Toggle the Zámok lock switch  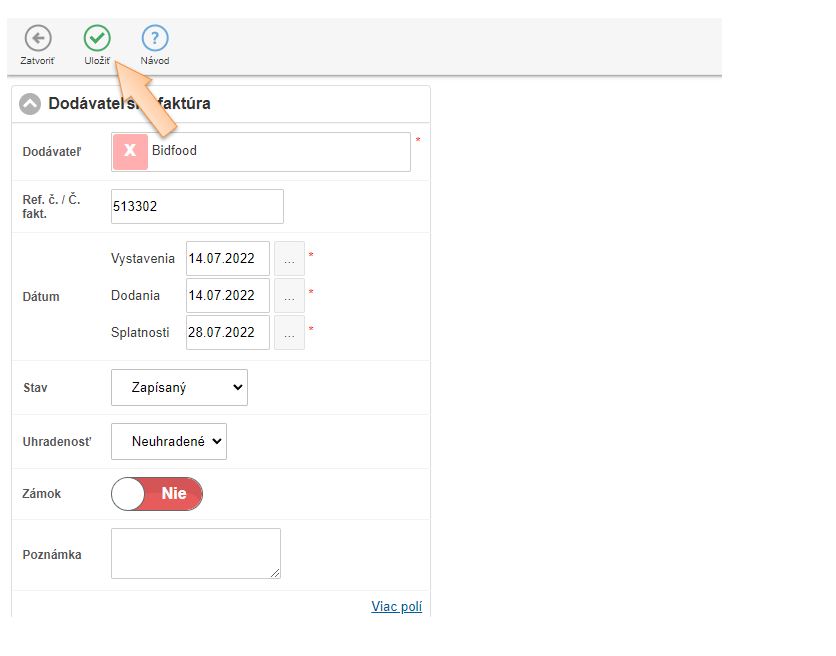157,494
